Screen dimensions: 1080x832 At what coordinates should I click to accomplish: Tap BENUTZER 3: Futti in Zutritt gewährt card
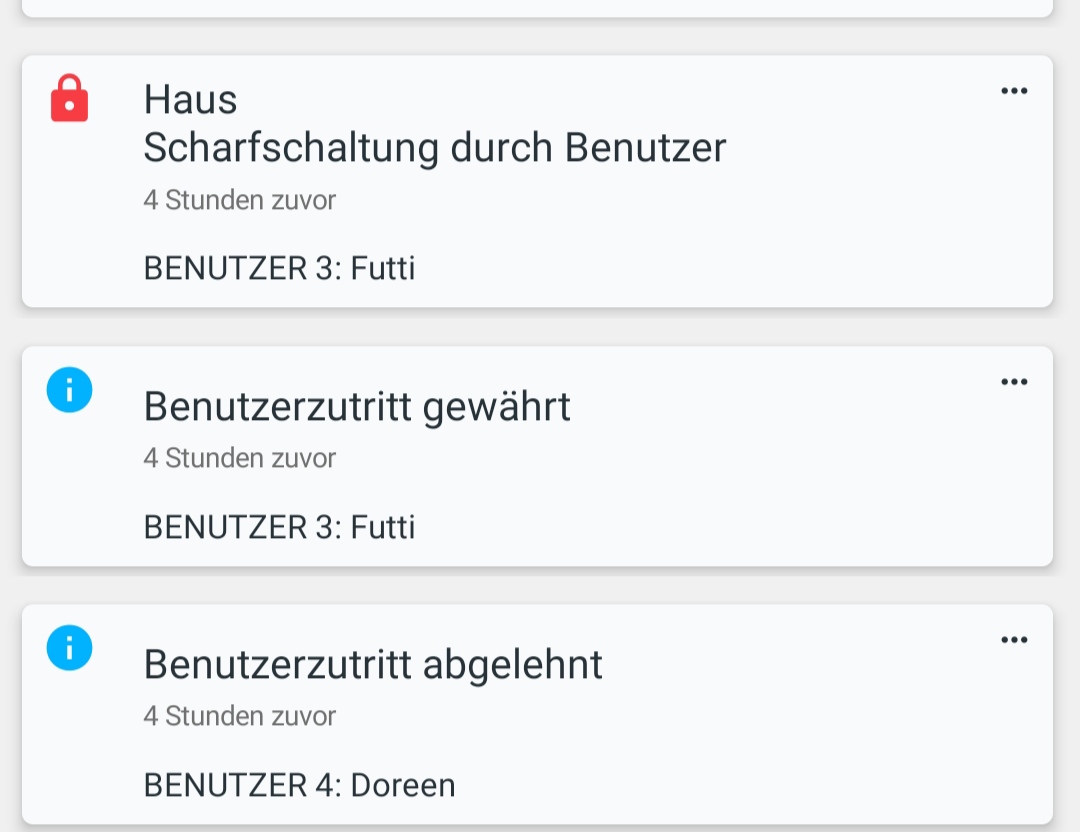[x=279, y=527]
